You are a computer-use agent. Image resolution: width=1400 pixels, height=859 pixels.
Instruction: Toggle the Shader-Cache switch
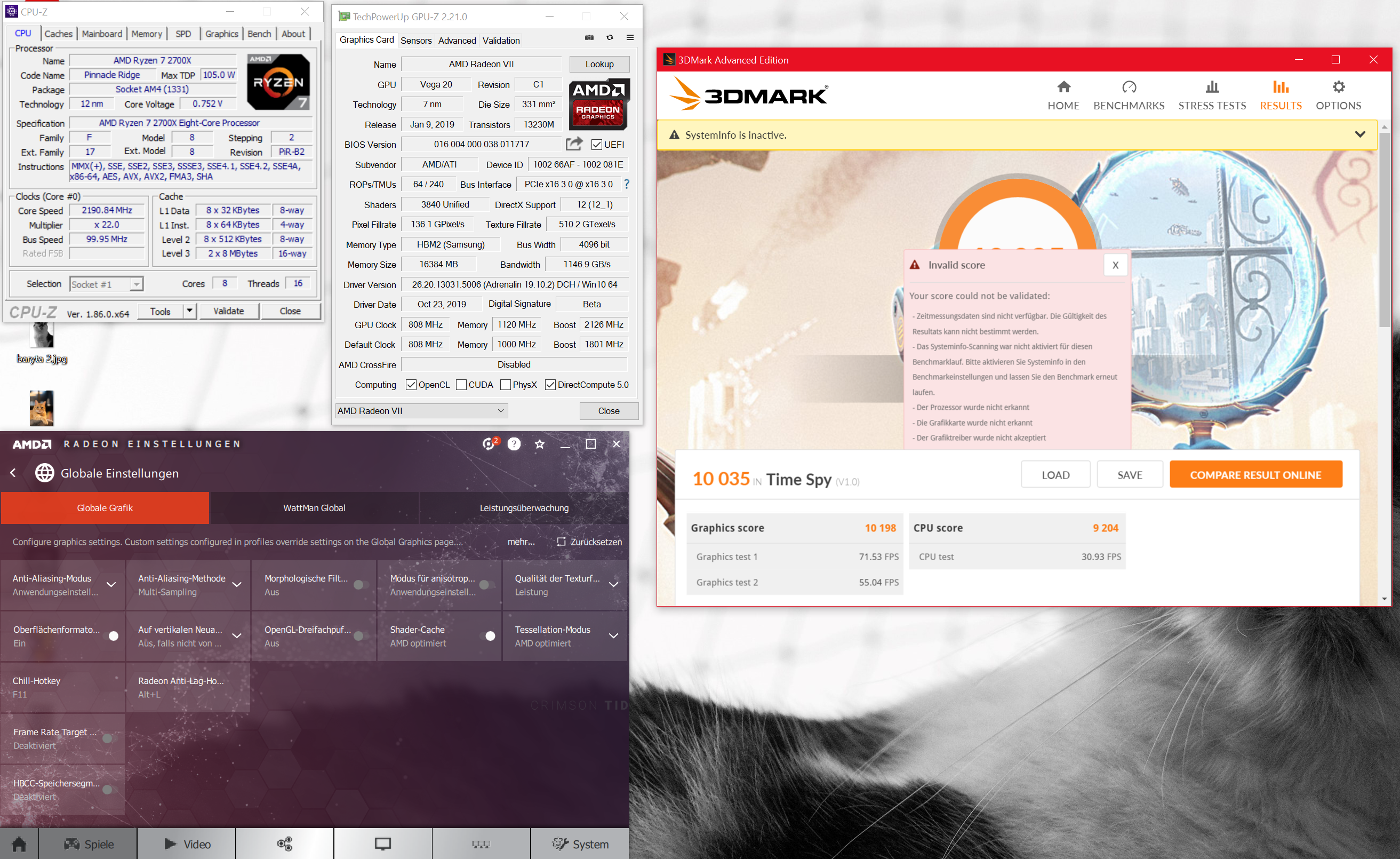coord(490,635)
